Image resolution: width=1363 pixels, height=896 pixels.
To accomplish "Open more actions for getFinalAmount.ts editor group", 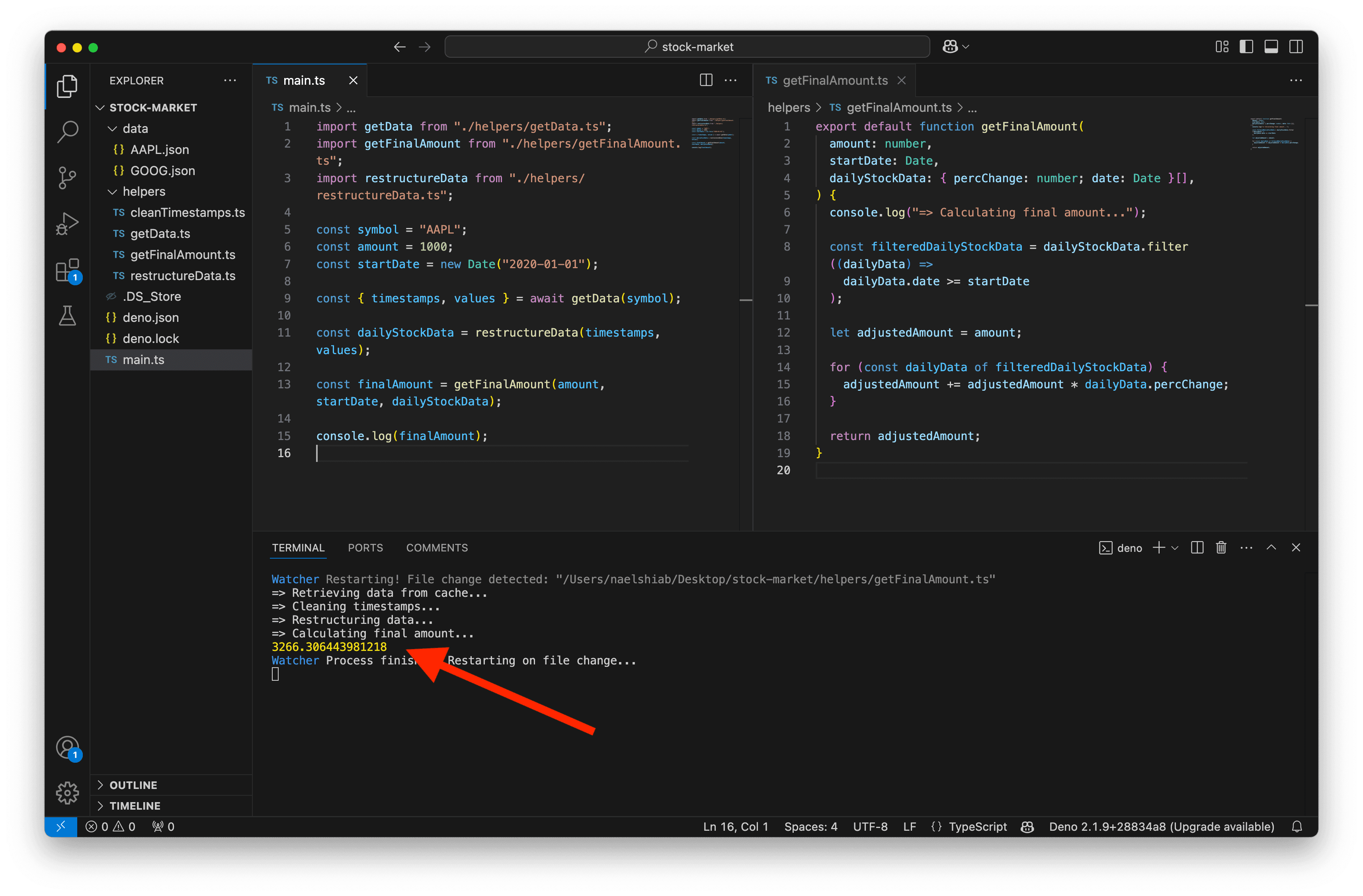I will (x=1296, y=80).
